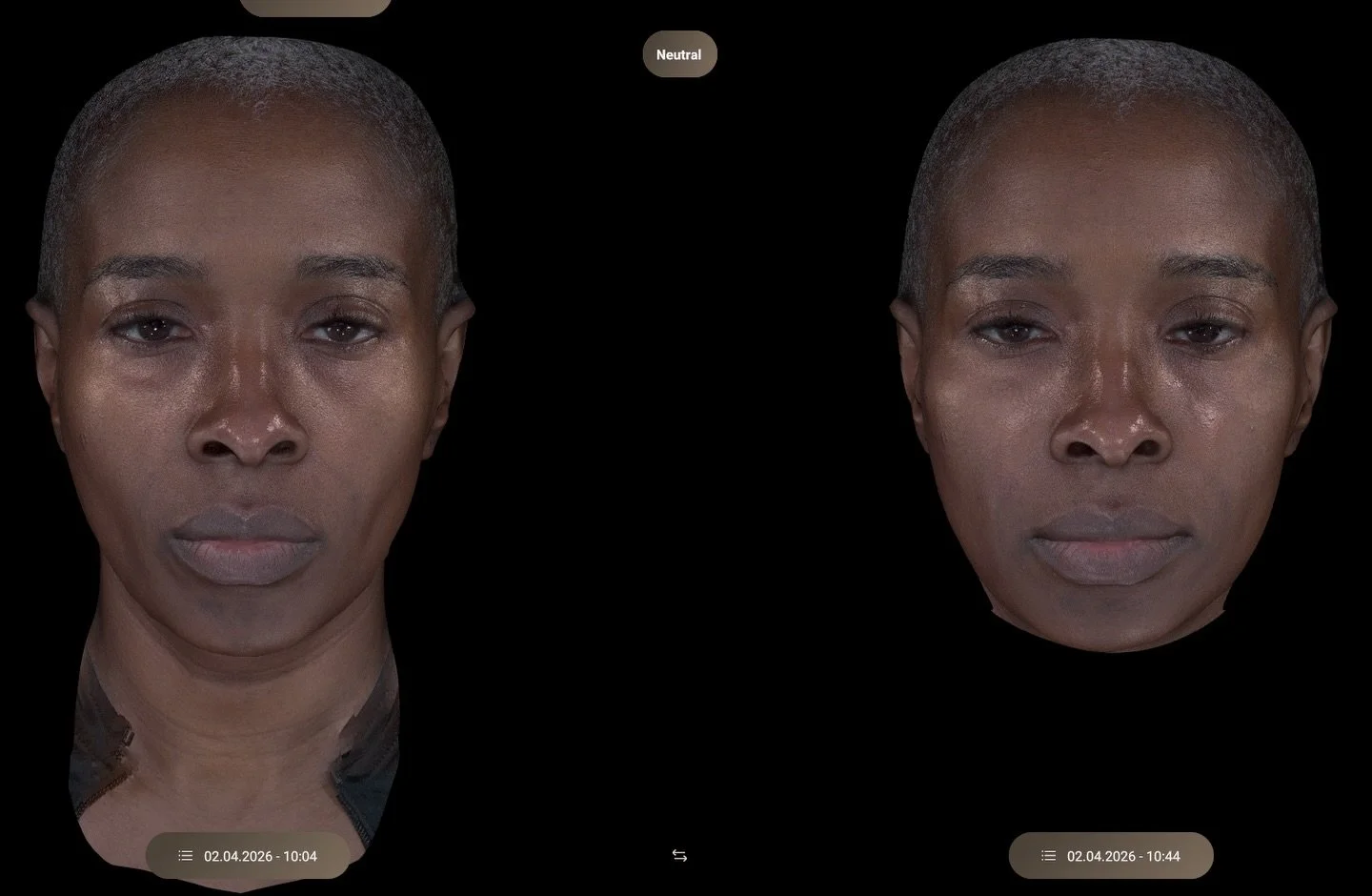Image resolution: width=1372 pixels, height=896 pixels.
Task: Select the Neutral tab at top center
Action: click(679, 54)
